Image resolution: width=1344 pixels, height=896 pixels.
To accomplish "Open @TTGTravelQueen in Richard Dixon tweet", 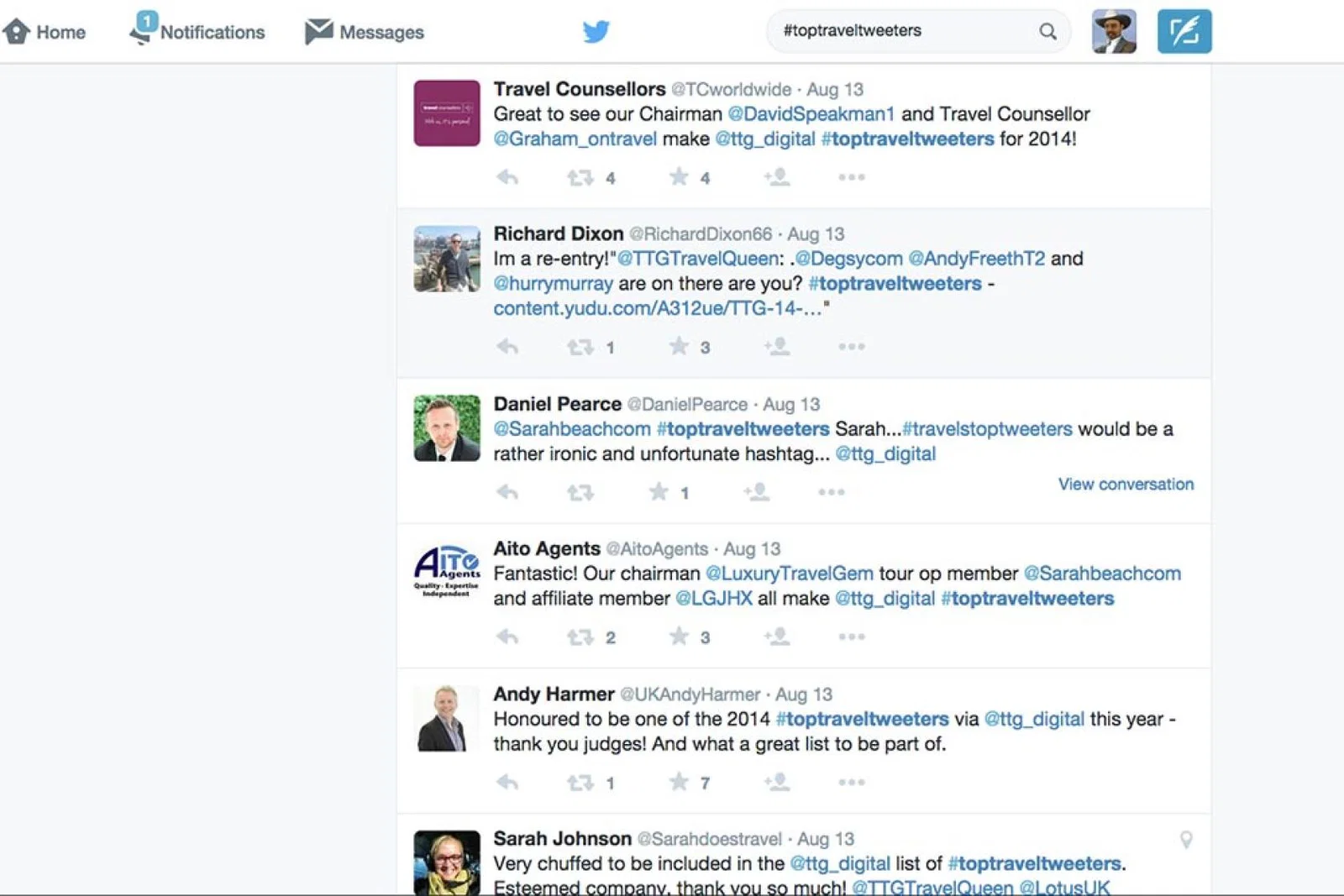I will coord(698,259).
